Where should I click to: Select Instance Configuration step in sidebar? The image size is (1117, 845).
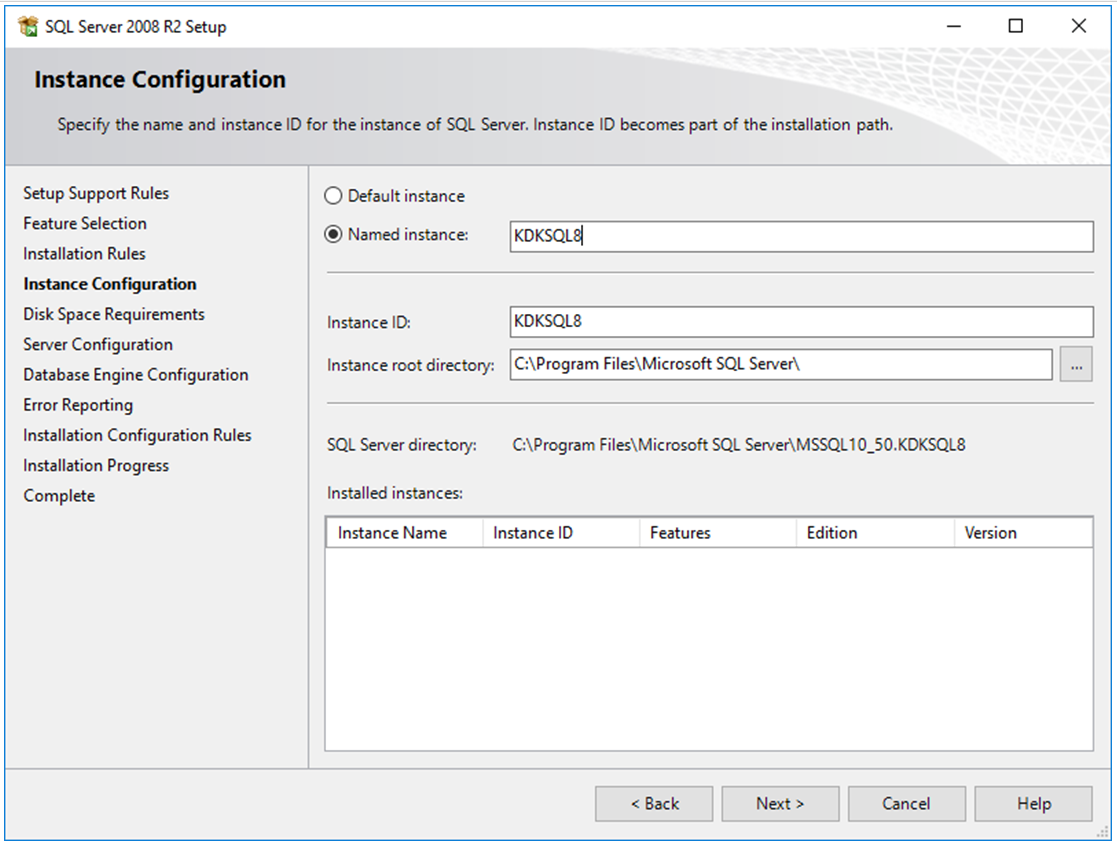click(x=110, y=284)
